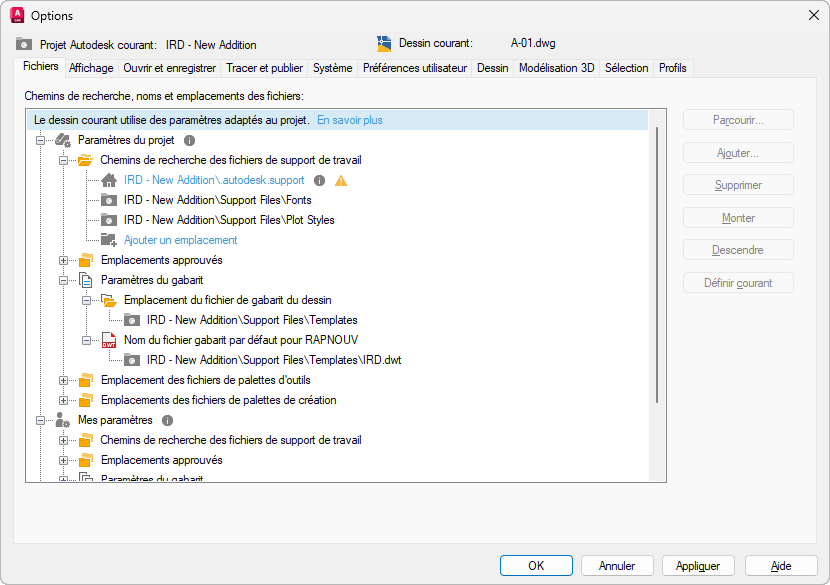Image resolution: width=830 pixels, height=585 pixels.
Task: Collapse Nom du fichier gabarit par défaut node
Action: [x=87, y=340]
